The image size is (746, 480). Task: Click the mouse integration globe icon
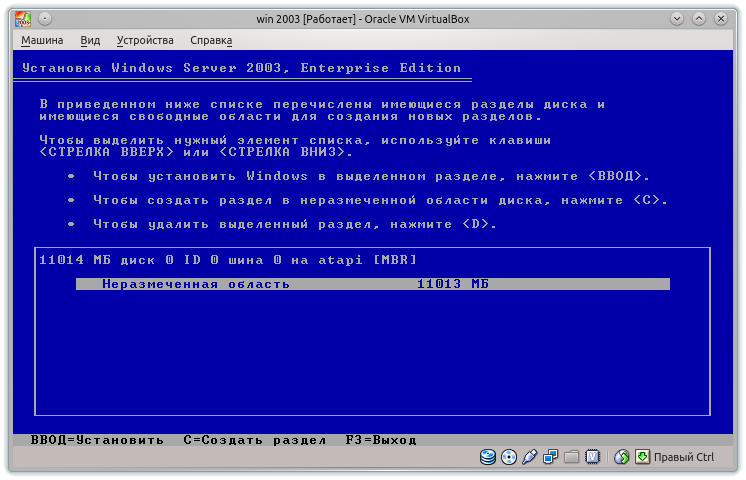pyautogui.click(x=621, y=457)
